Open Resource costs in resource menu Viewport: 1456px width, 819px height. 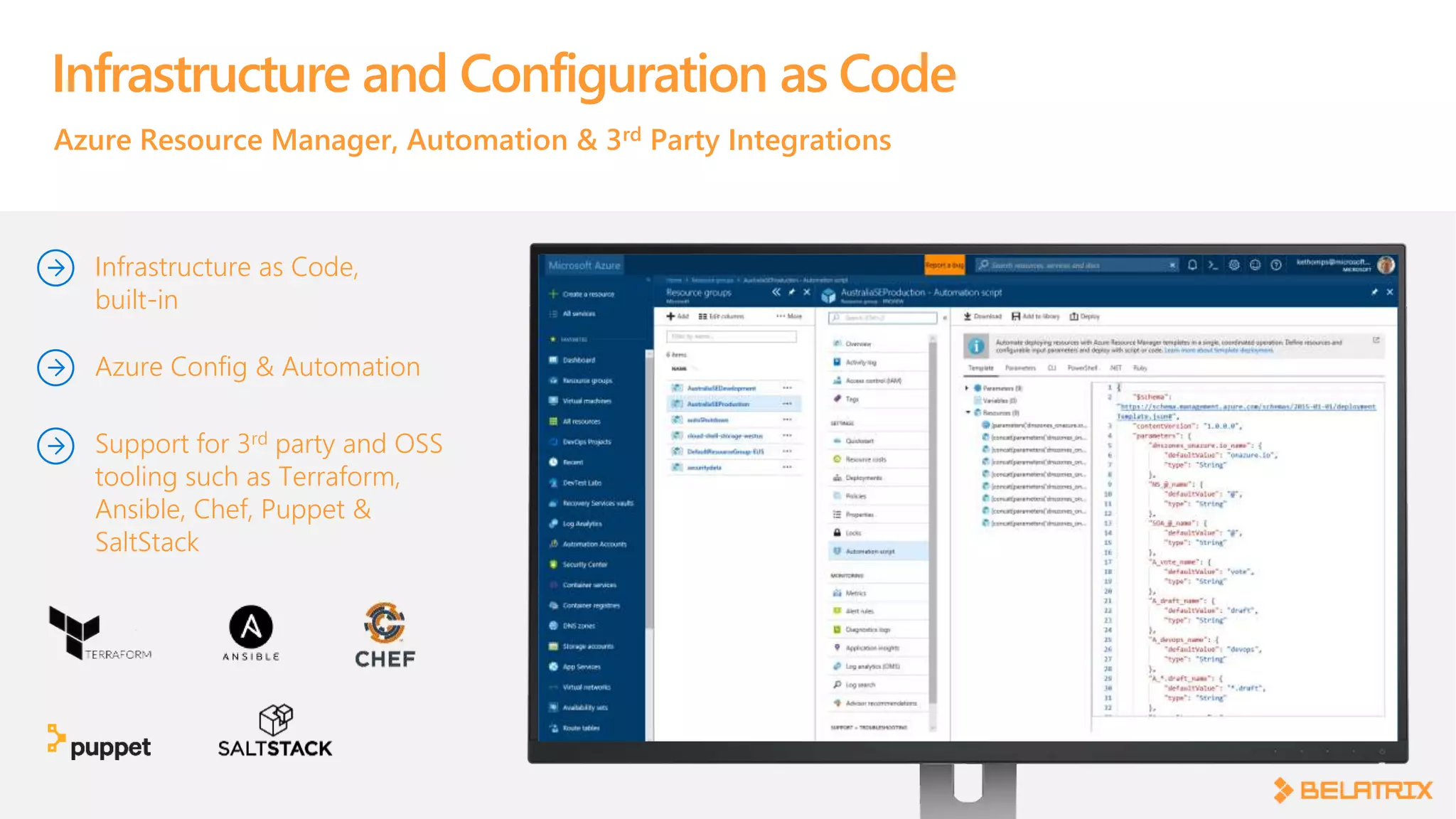click(x=879, y=459)
